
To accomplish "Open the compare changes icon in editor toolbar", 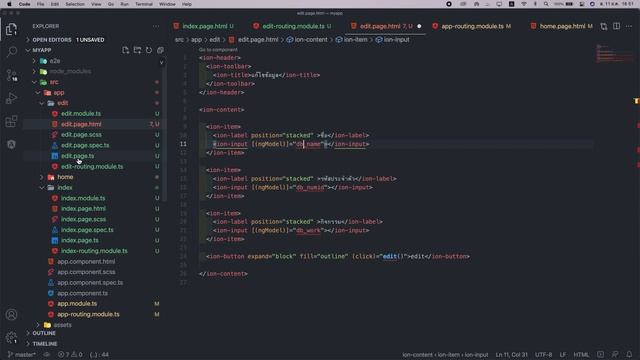I will coord(604,26).
